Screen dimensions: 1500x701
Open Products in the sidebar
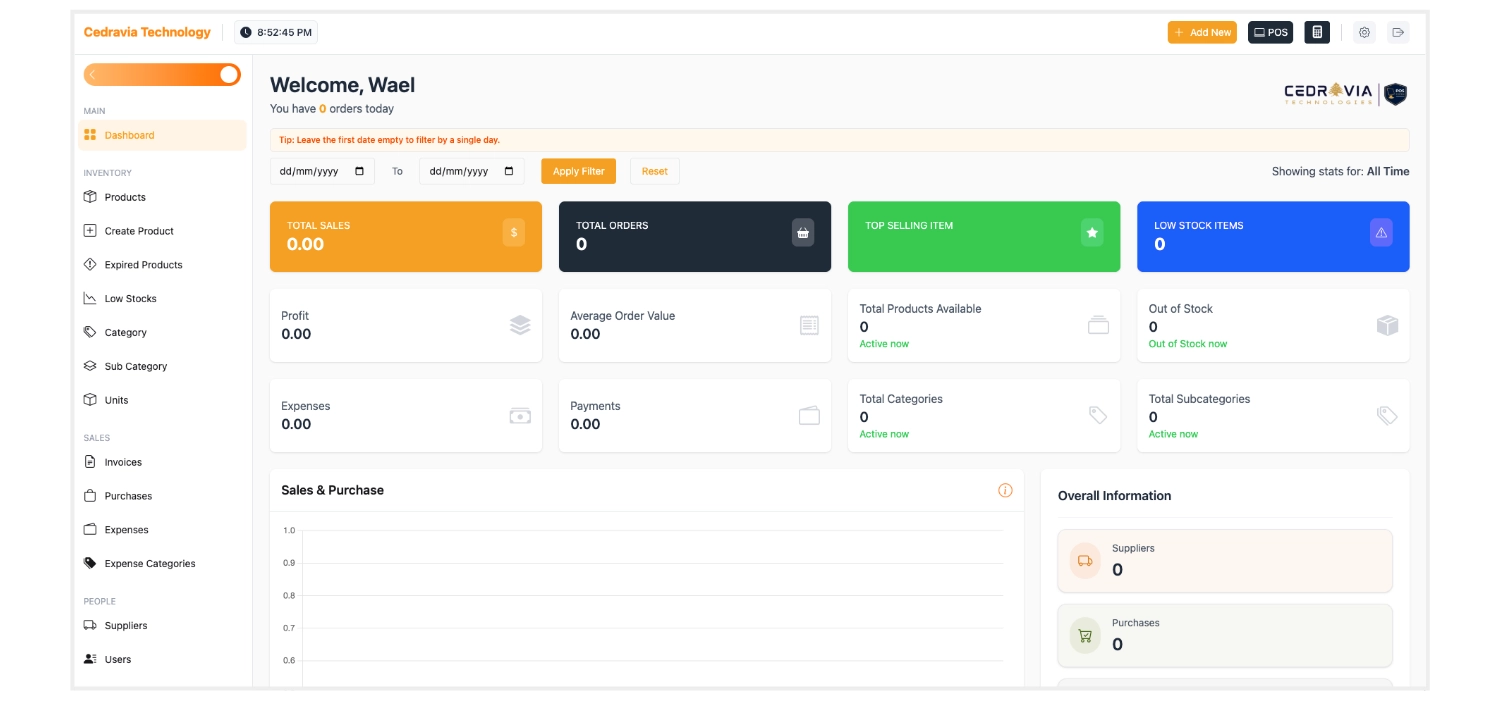click(x=125, y=197)
